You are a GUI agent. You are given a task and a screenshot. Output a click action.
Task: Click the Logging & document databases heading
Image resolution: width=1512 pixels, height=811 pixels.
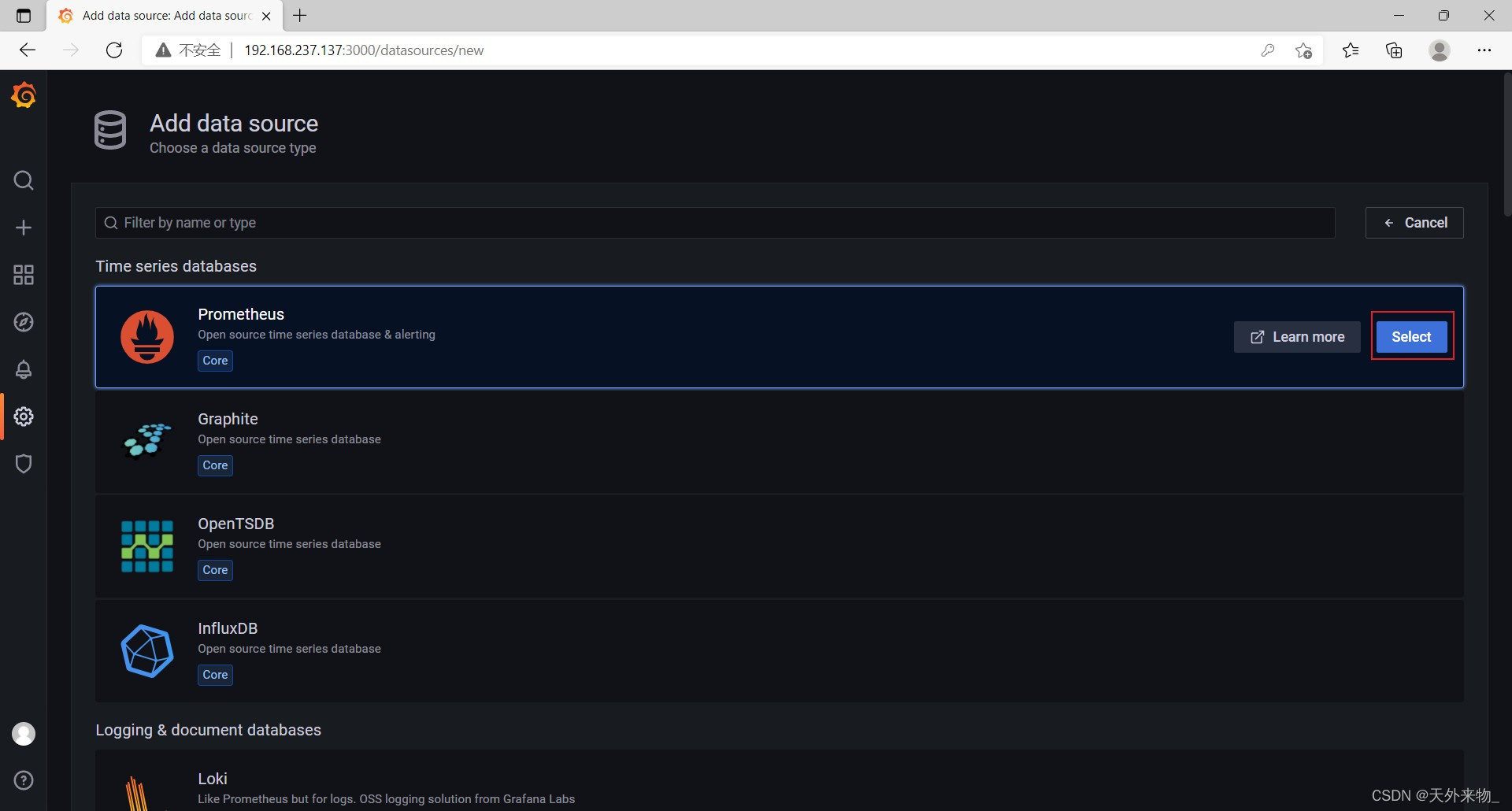pos(209,730)
